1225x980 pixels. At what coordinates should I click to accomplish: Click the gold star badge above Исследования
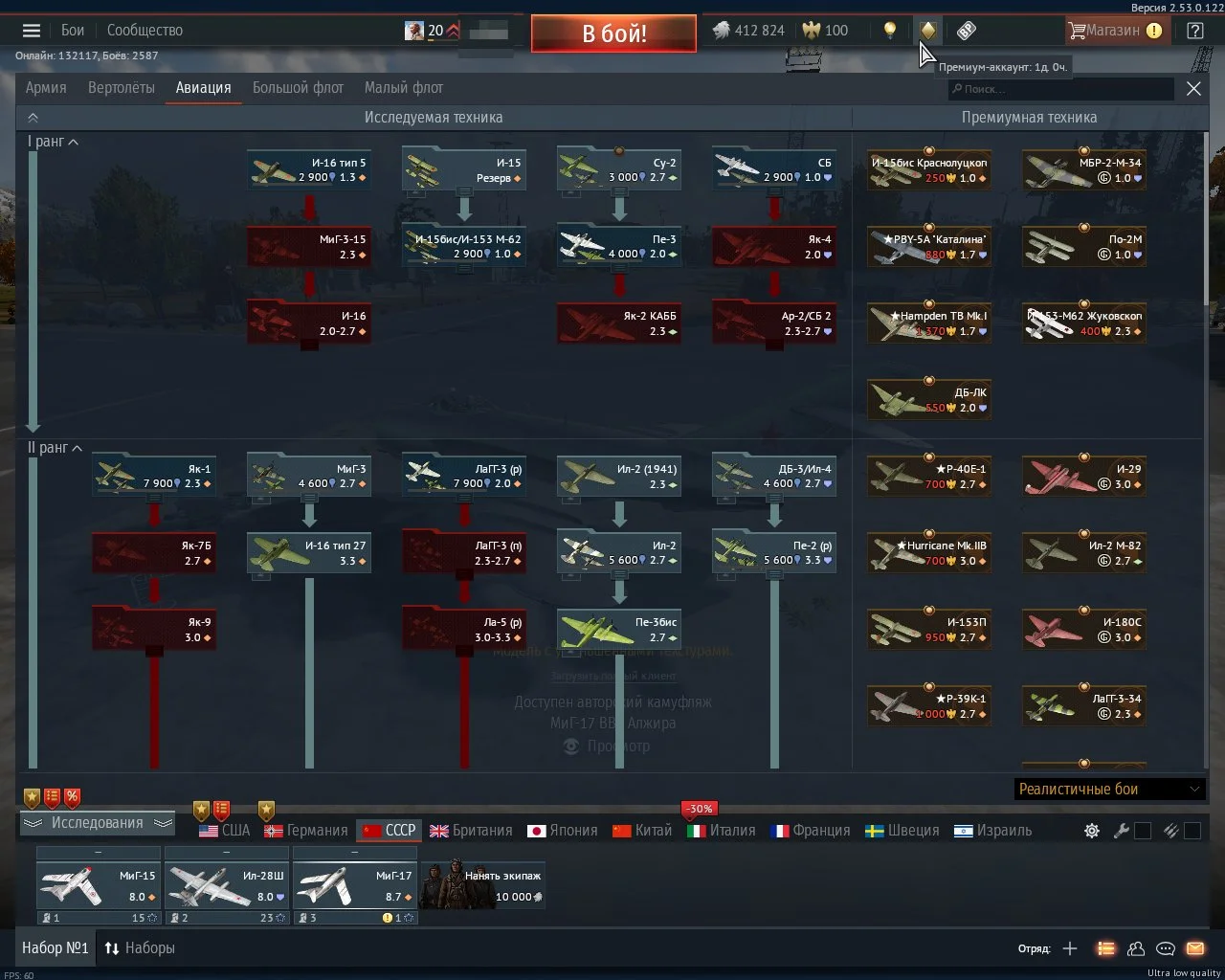coord(33,796)
